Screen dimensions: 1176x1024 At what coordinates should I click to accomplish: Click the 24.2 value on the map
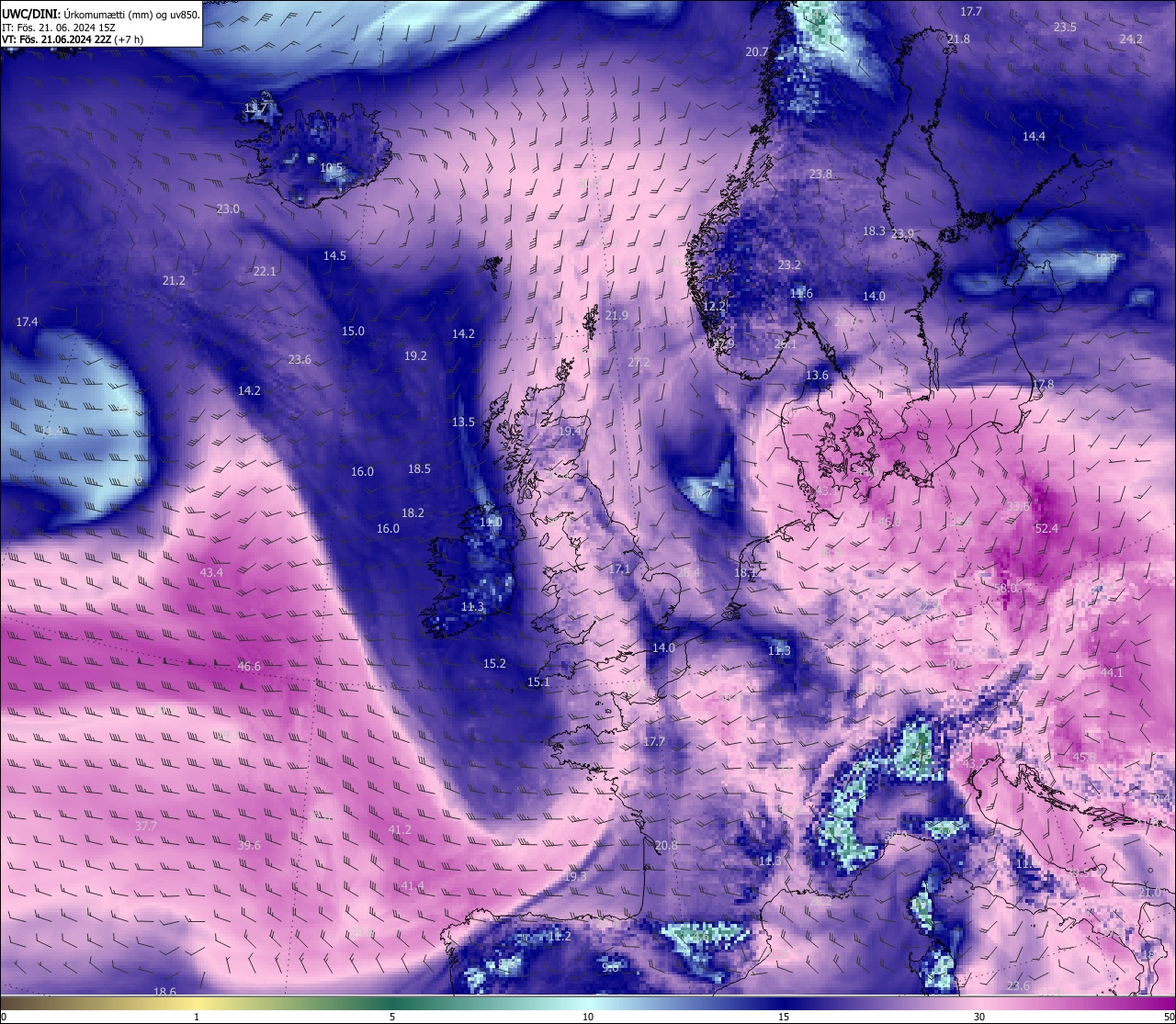pyautogui.click(x=1131, y=39)
